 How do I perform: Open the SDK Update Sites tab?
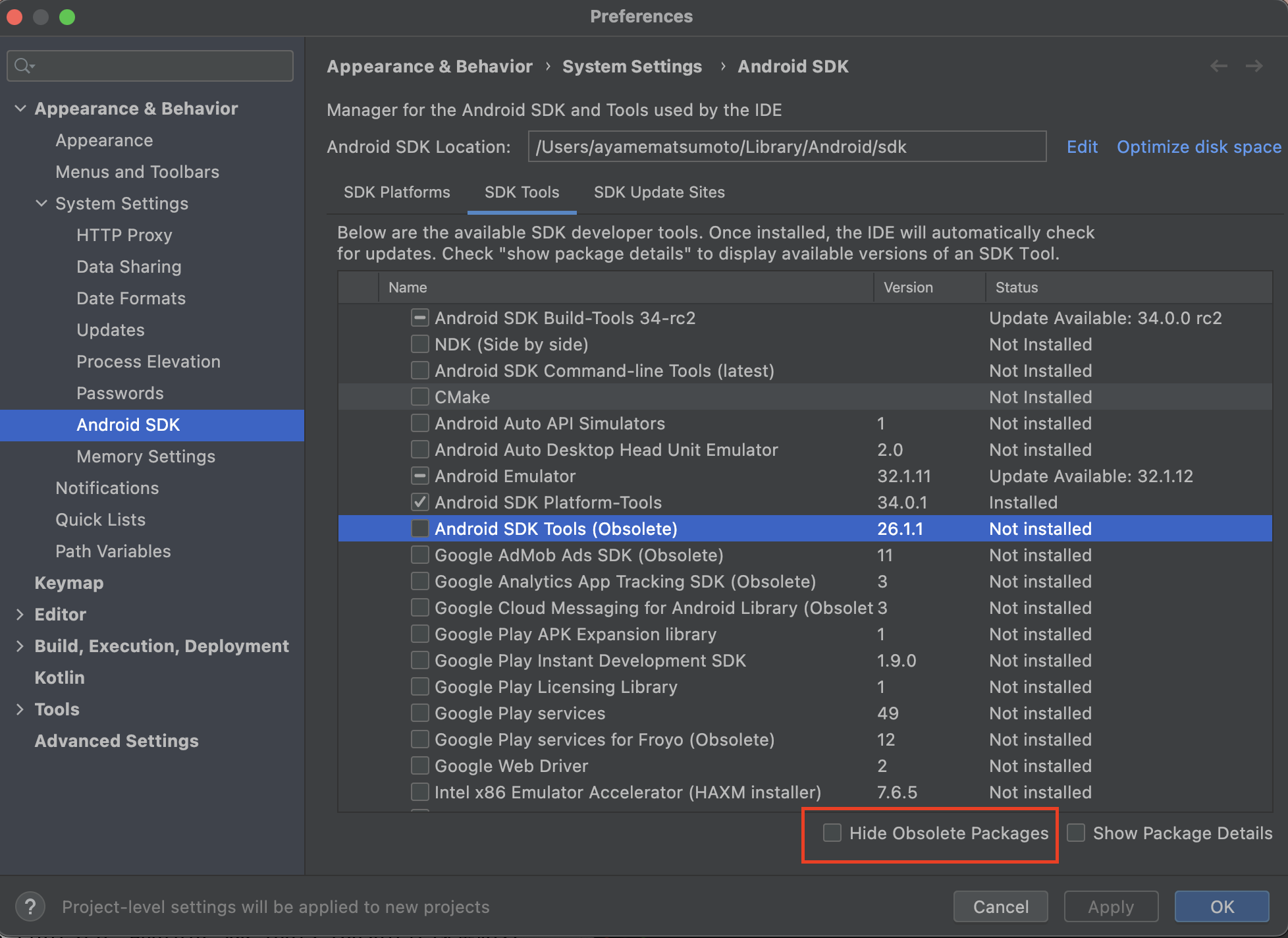click(x=658, y=192)
